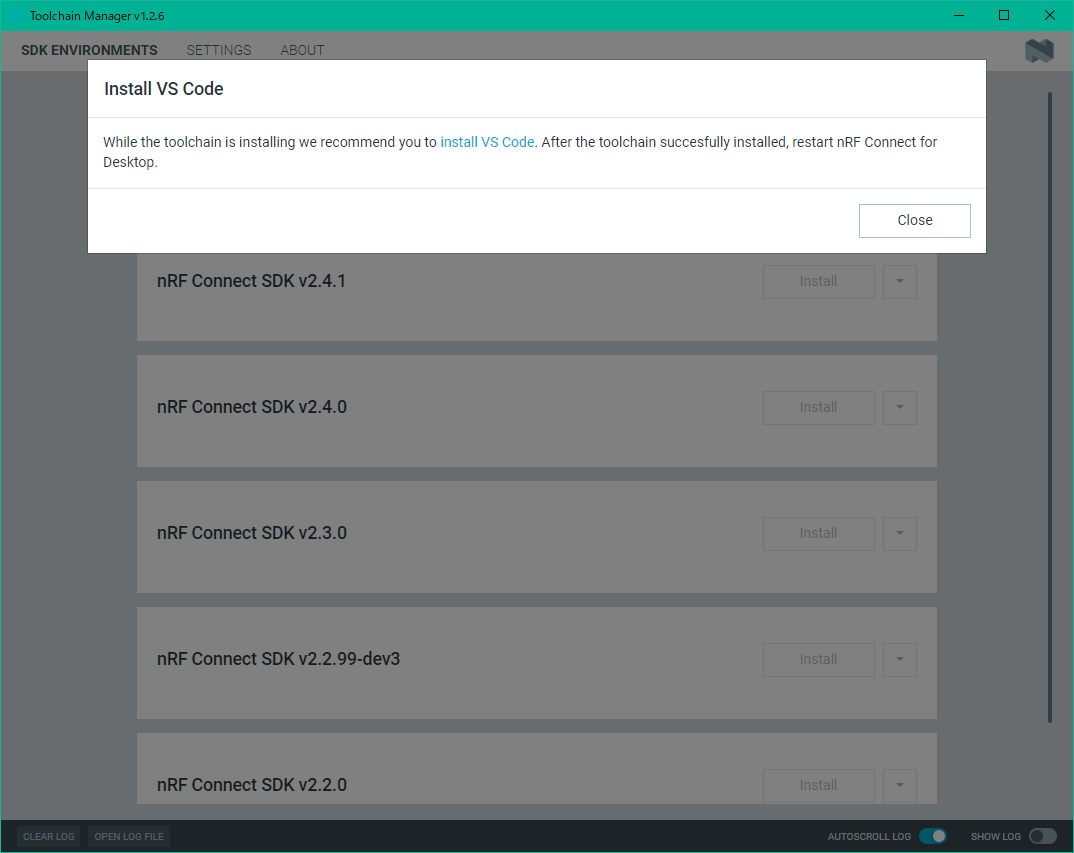This screenshot has width=1074, height=853.
Task: Install nRF Connect SDK v2.2.0
Action: point(819,785)
